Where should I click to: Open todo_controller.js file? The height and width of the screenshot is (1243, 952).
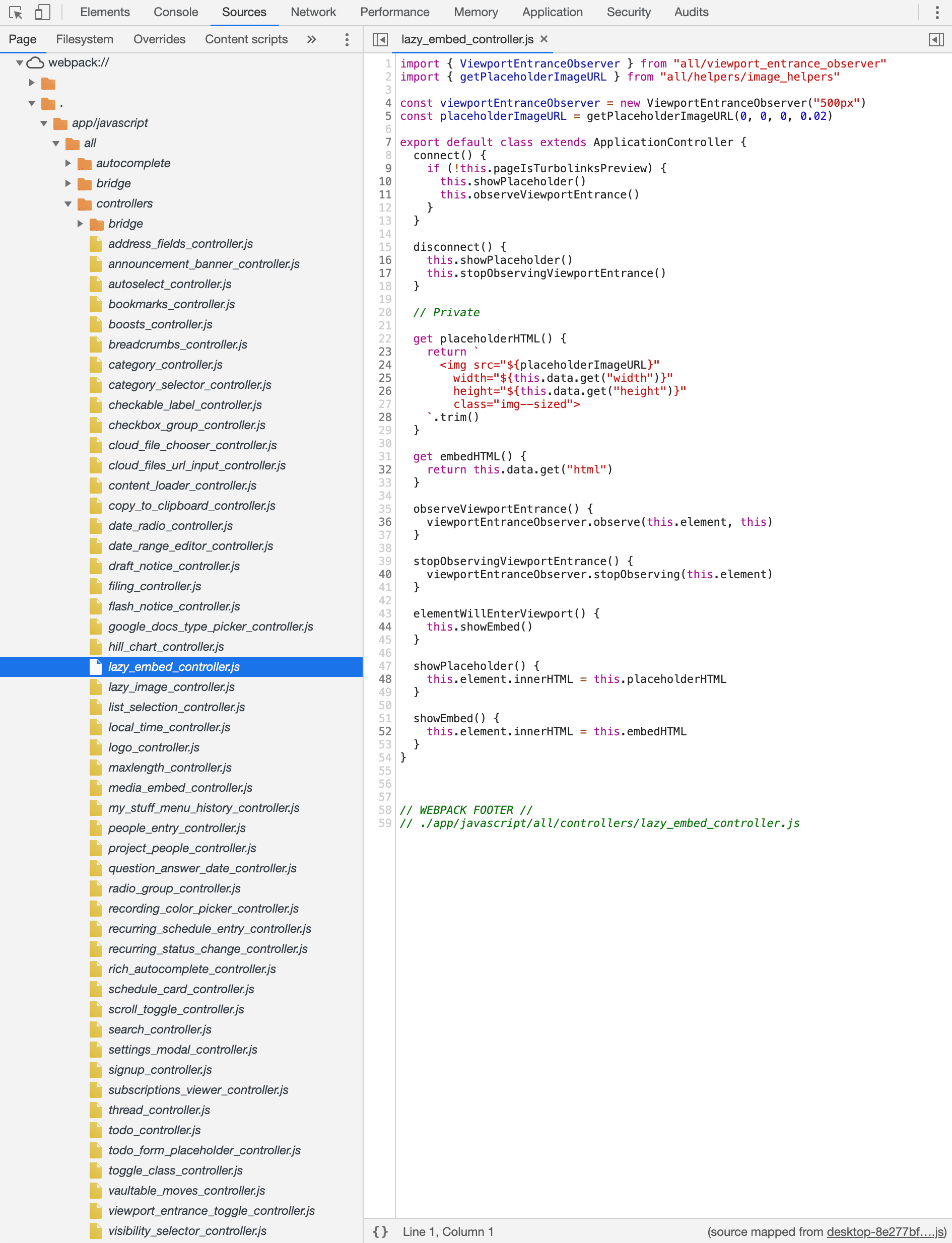coord(154,1130)
